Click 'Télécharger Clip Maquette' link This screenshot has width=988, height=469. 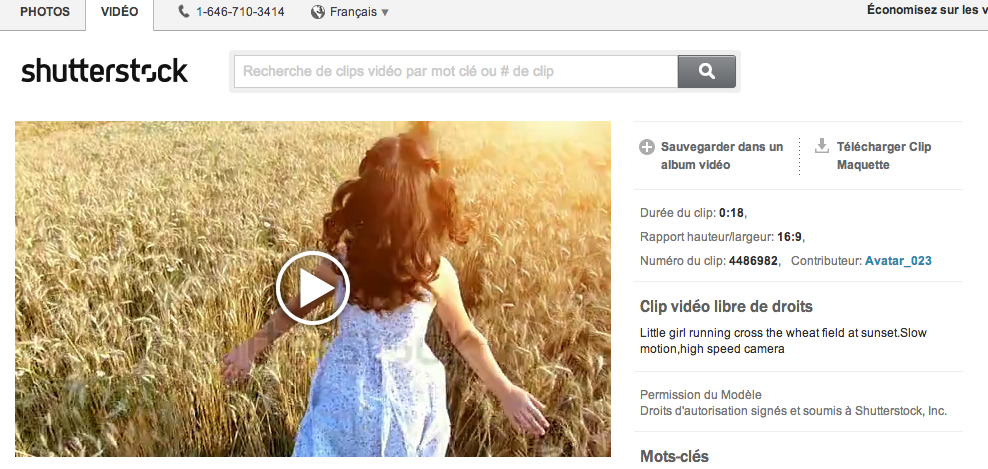point(884,156)
